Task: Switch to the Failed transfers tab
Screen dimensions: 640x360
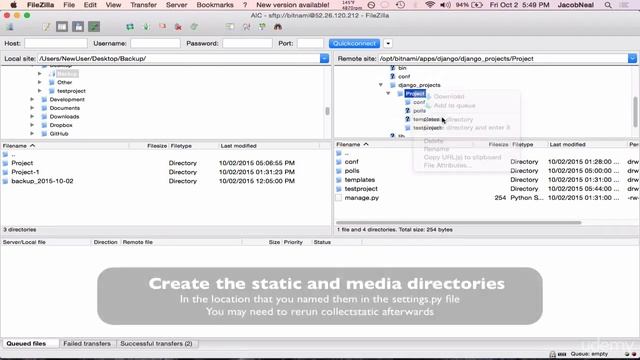Action: tap(87, 344)
